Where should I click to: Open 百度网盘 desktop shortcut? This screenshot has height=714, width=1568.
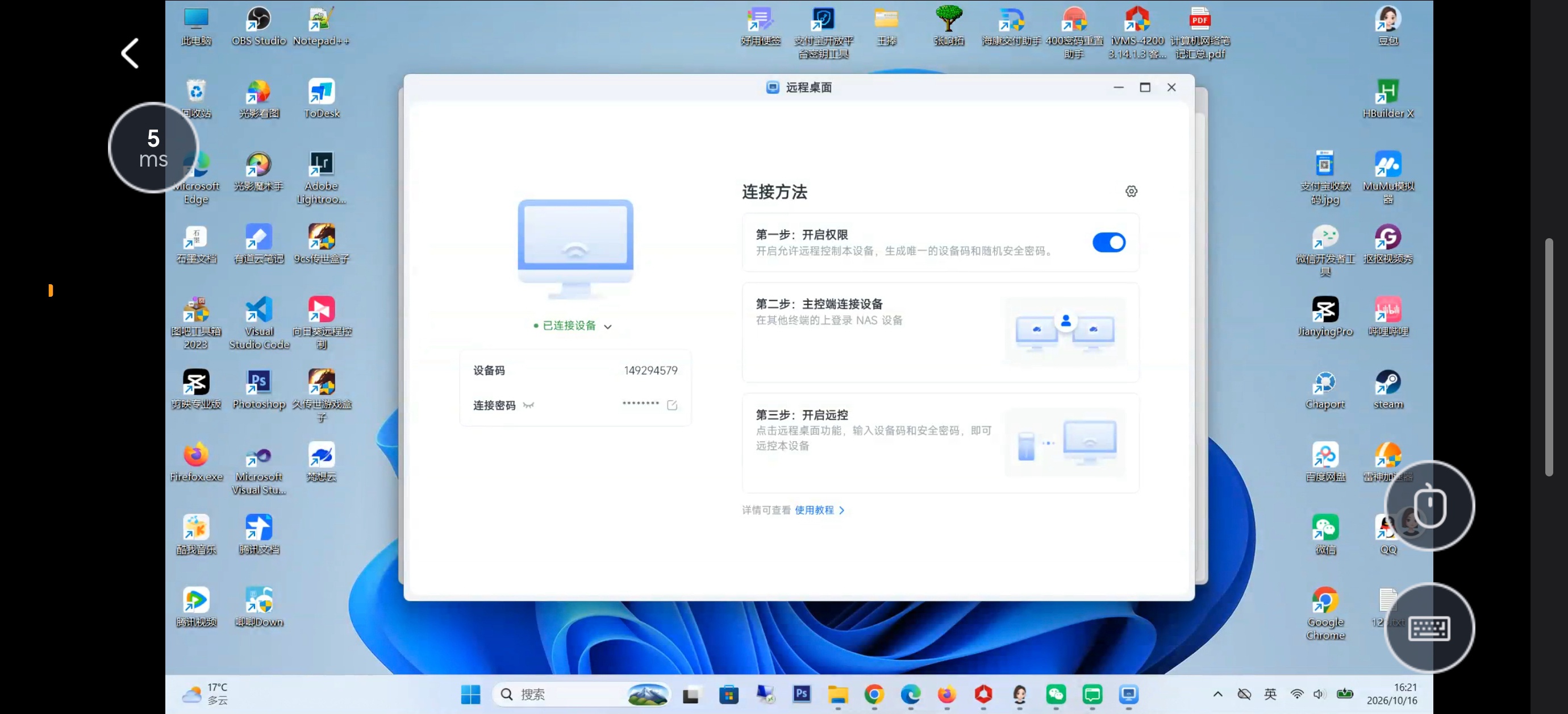tap(1325, 462)
